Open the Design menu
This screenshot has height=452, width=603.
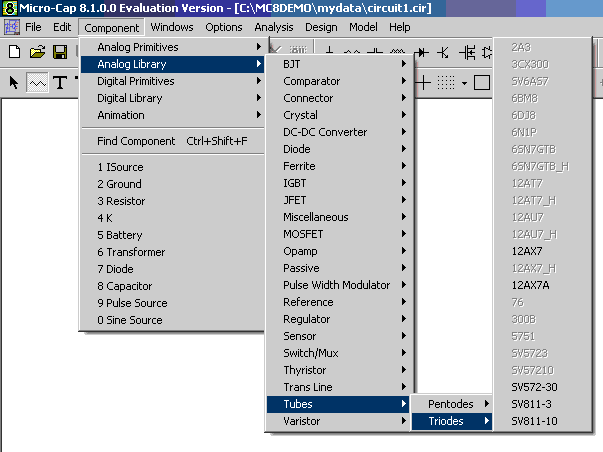321,27
